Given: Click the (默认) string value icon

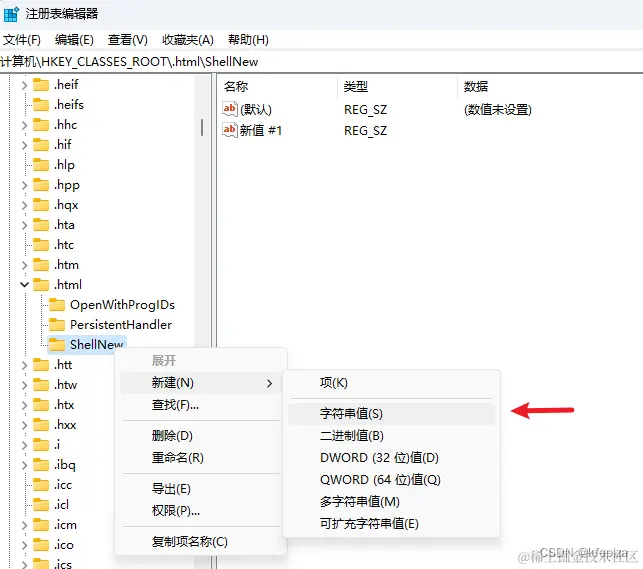Looking at the screenshot, I should pos(230,109).
